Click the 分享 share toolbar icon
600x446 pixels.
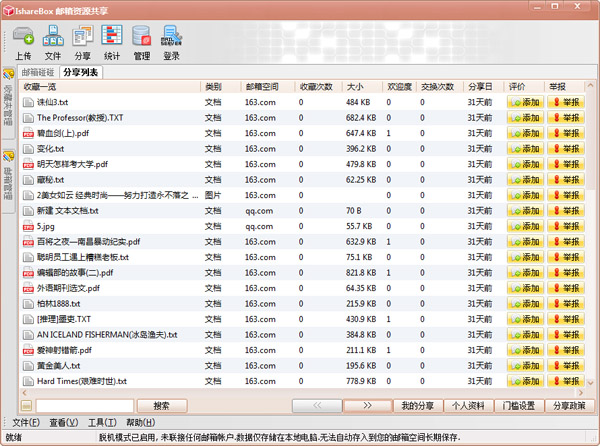click(x=82, y=42)
